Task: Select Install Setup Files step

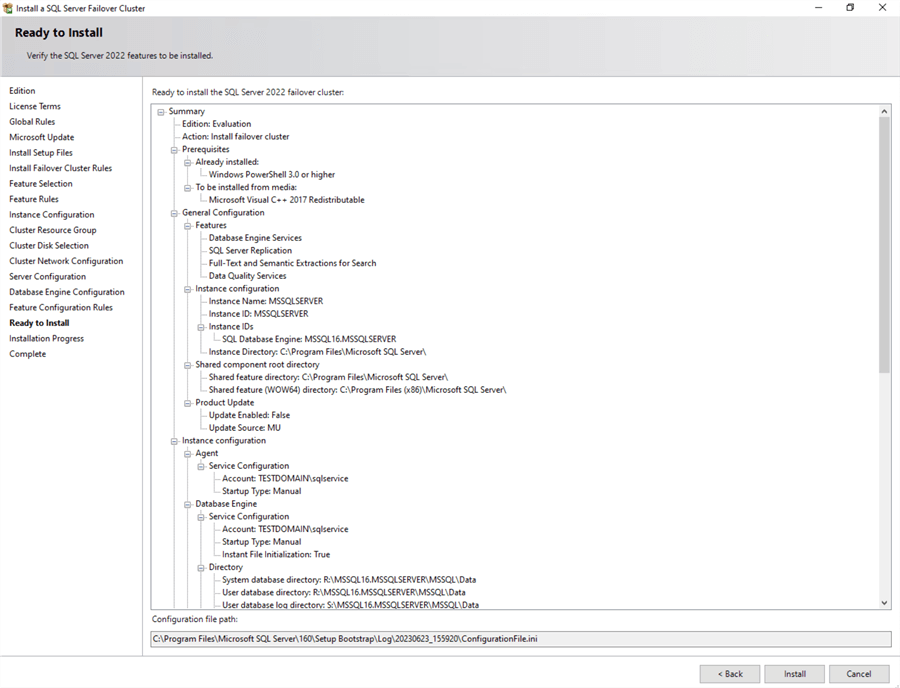Action: tap(41, 153)
